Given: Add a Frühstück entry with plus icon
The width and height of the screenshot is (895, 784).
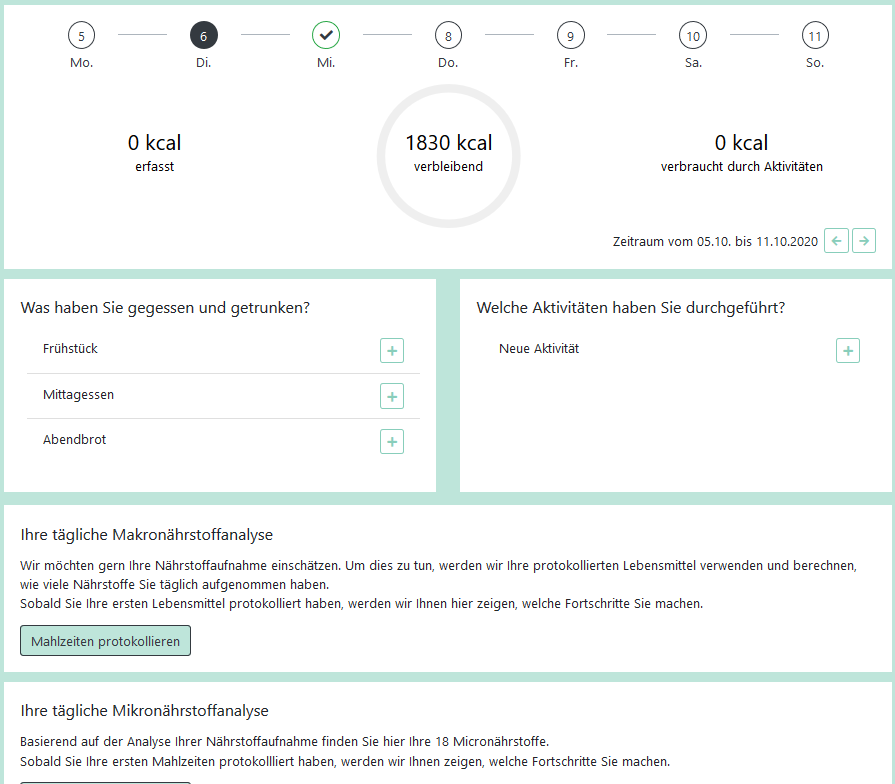Looking at the screenshot, I should 392,350.
